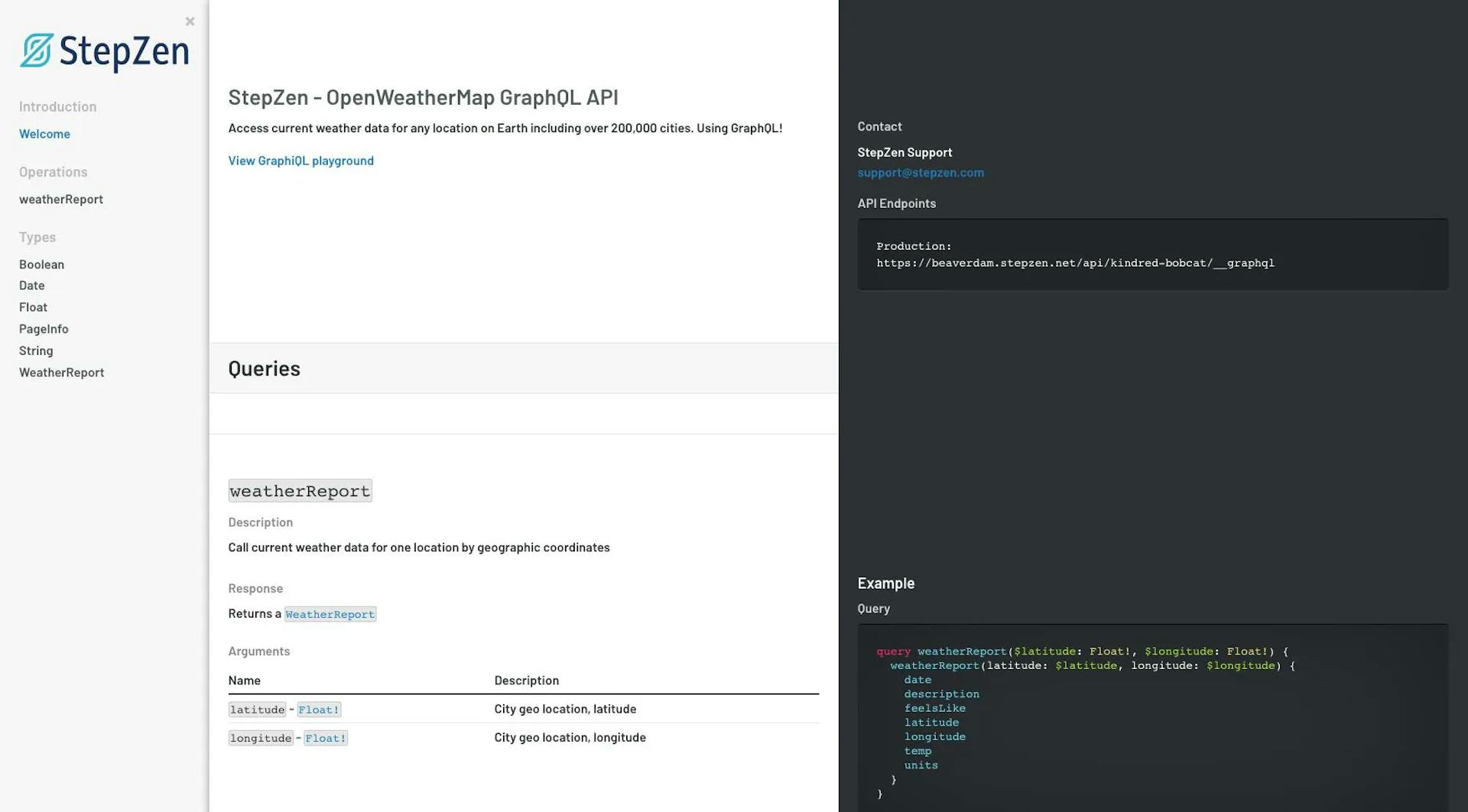Select the Date type in sidebar
The height and width of the screenshot is (812, 1468).
pyautogui.click(x=31, y=285)
